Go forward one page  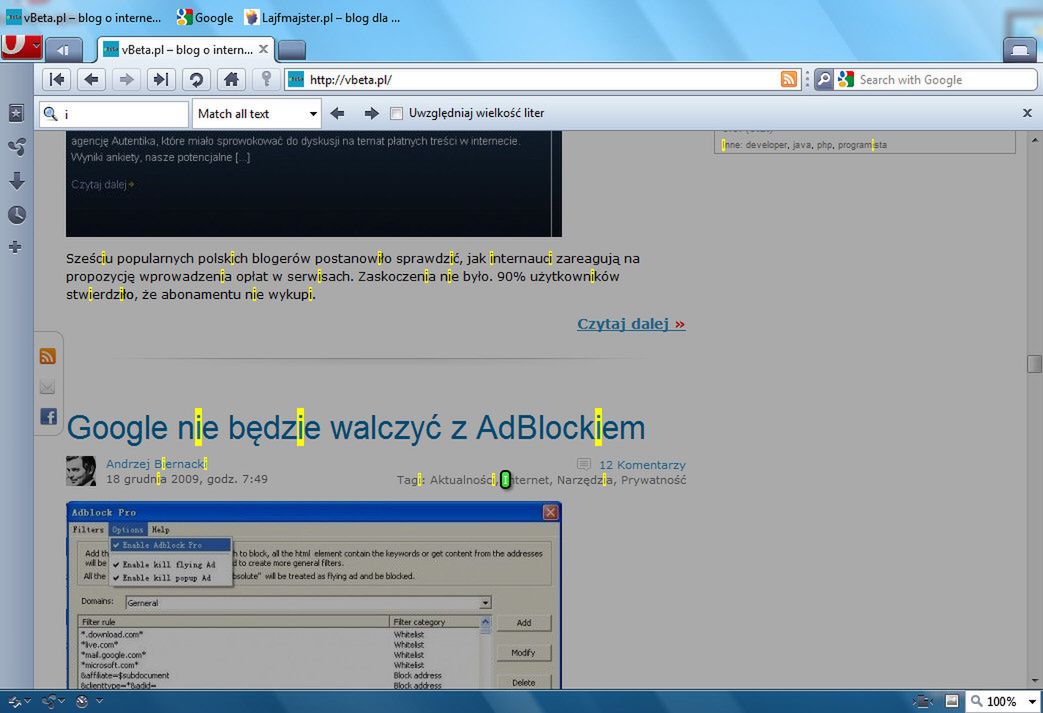point(126,80)
